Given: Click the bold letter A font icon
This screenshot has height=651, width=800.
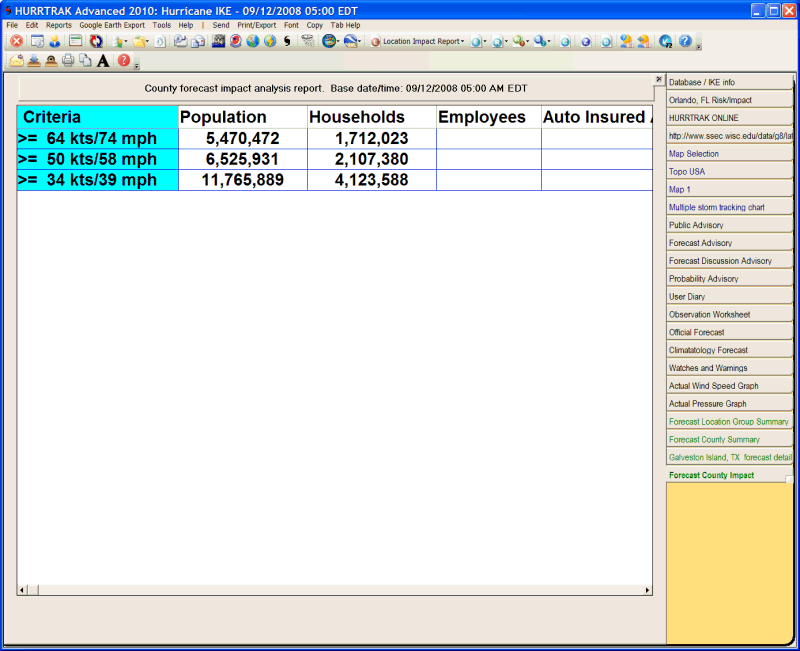Looking at the screenshot, I should [103, 61].
